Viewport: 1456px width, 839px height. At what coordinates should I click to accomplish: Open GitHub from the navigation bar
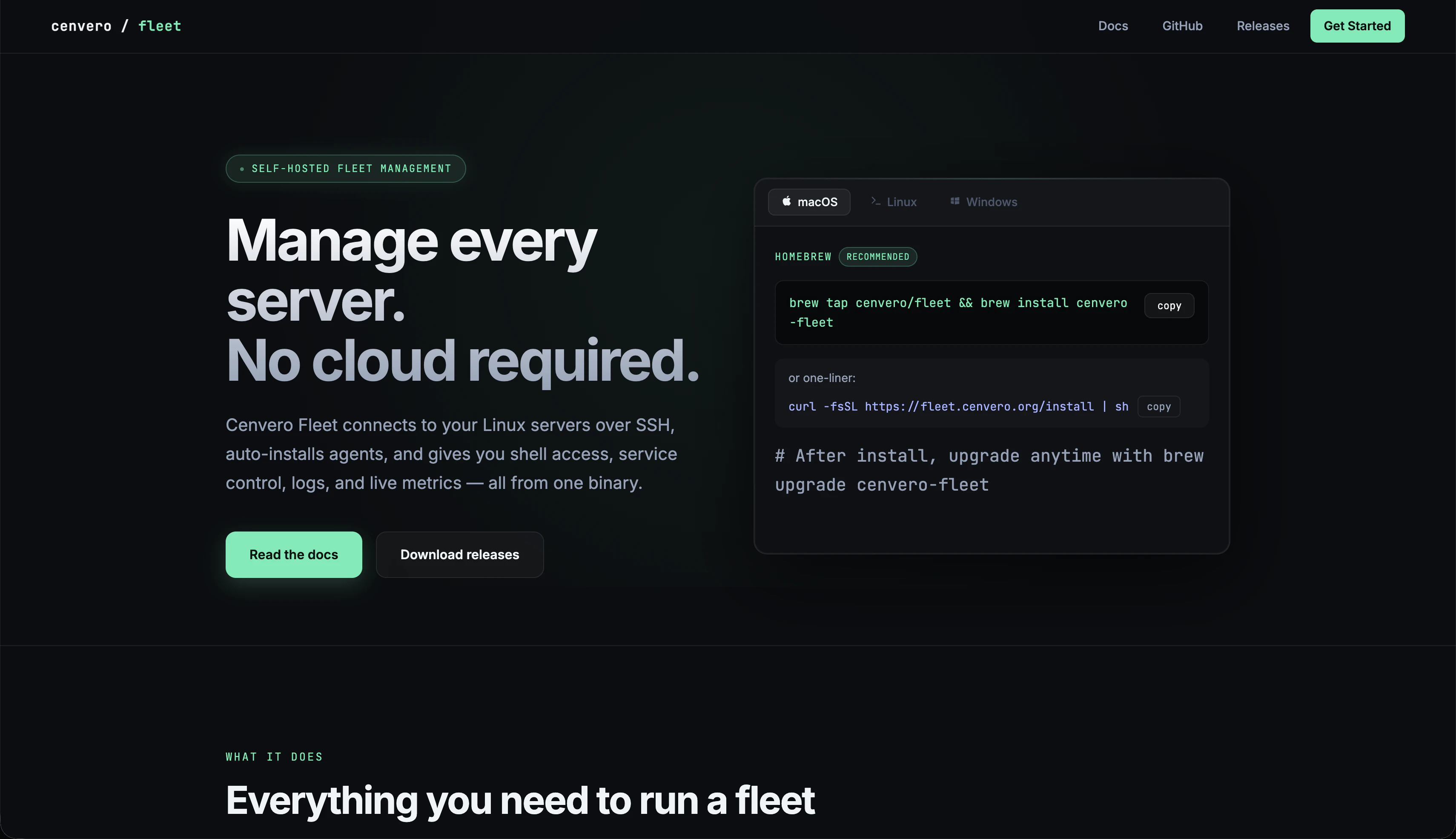(1182, 26)
